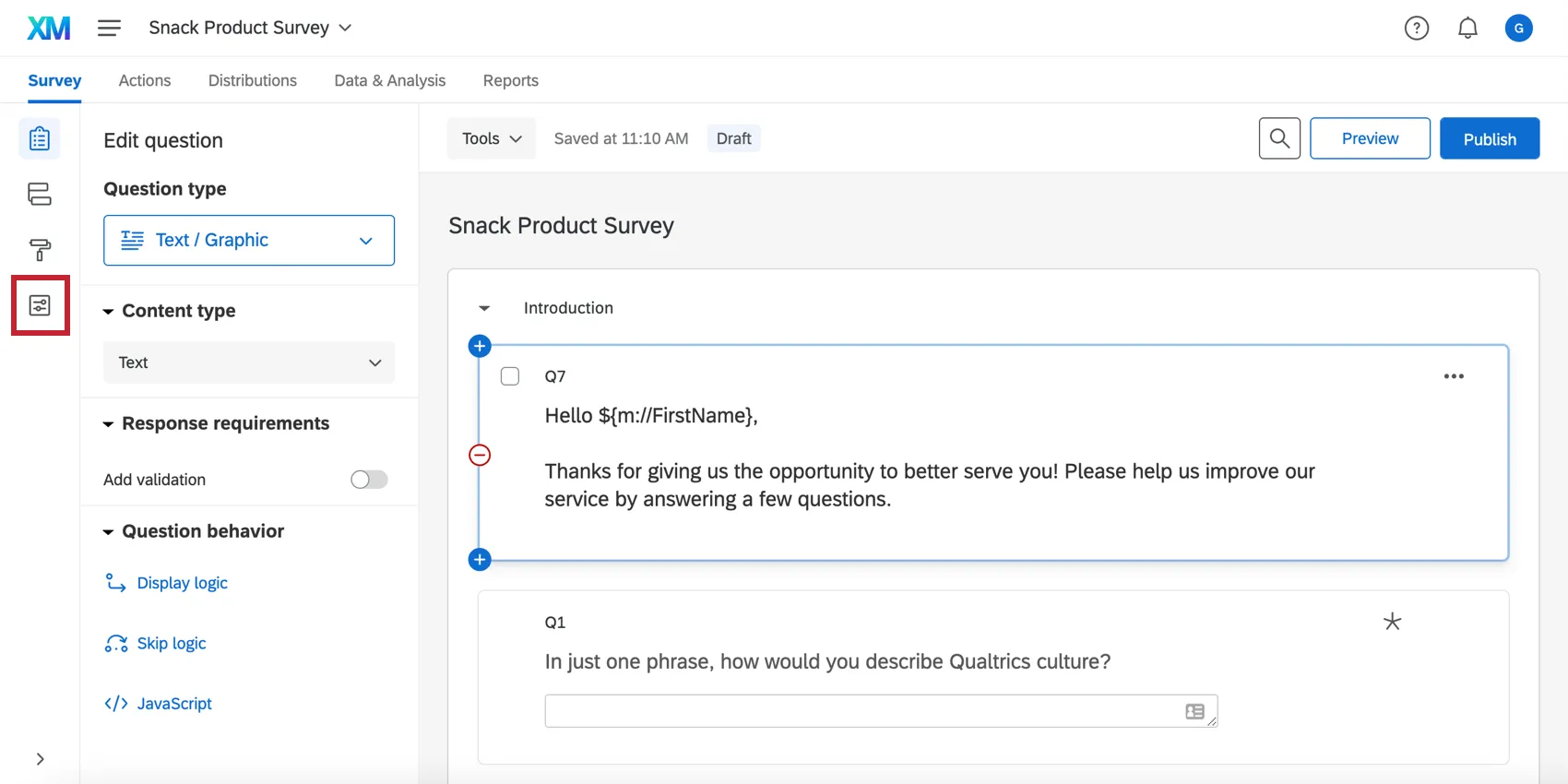Click the help question mark icon
The width and height of the screenshot is (1568, 784).
pyautogui.click(x=1416, y=29)
